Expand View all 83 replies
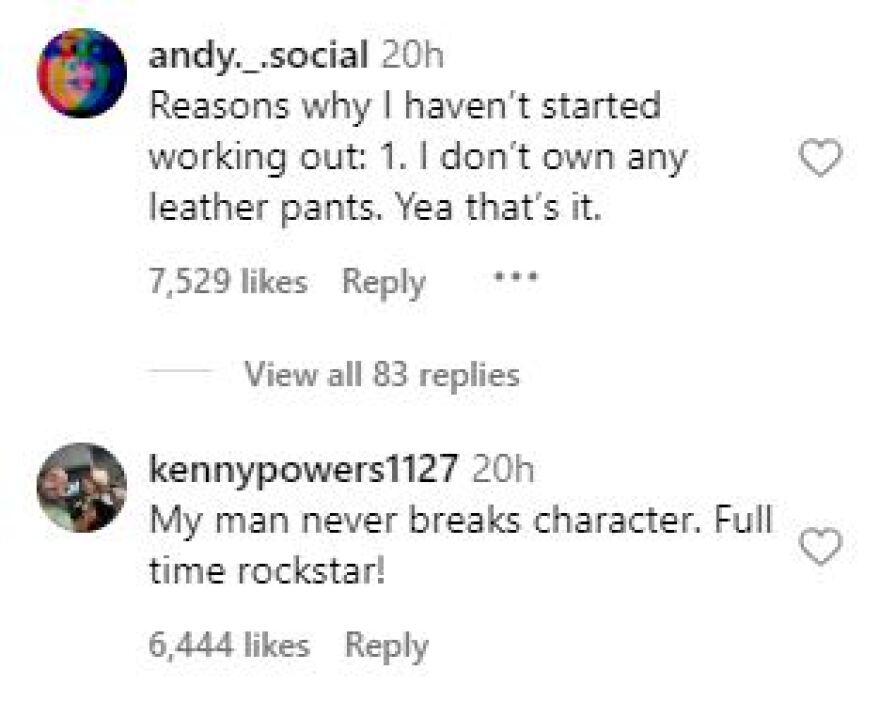The image size is (880, 716). point(382,375)
